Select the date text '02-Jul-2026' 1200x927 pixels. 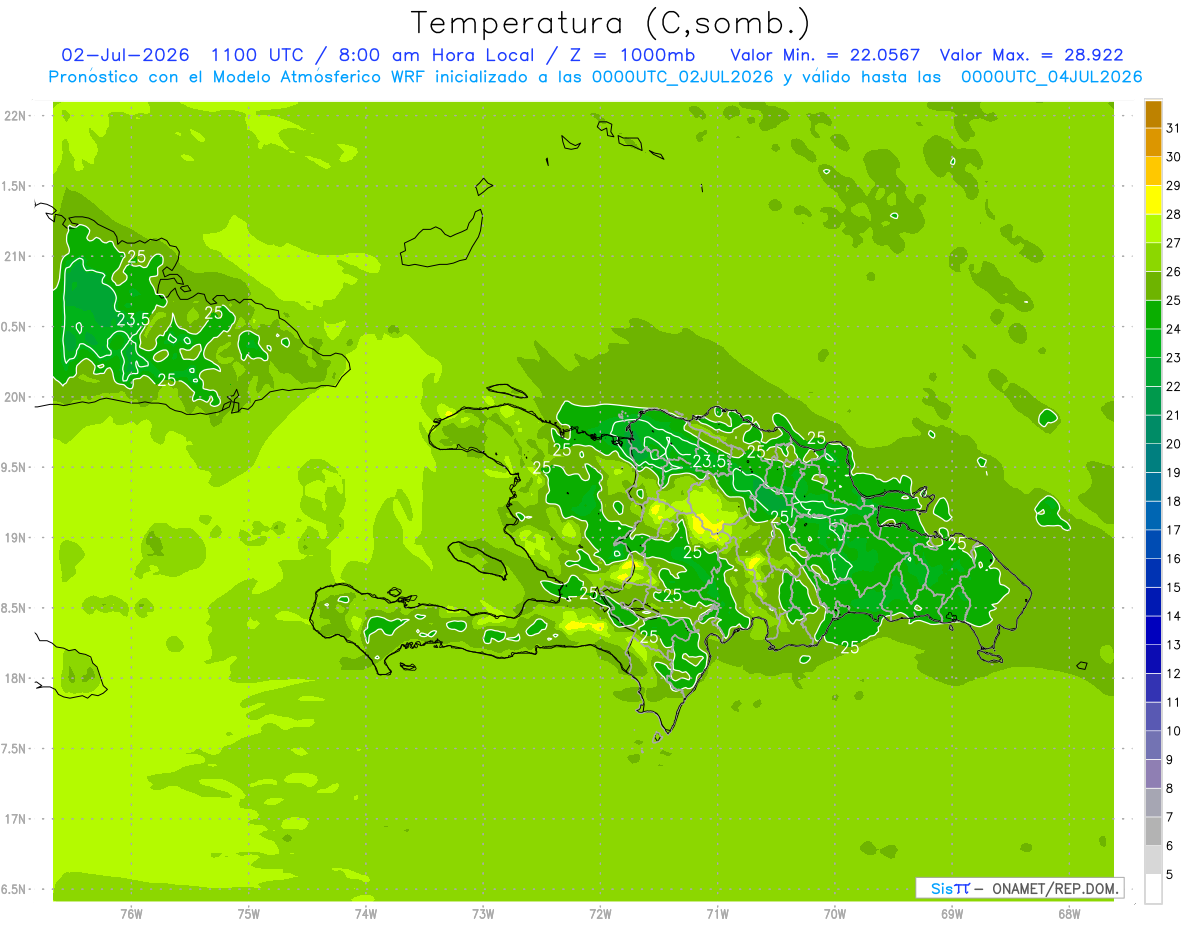click(125, 55)
